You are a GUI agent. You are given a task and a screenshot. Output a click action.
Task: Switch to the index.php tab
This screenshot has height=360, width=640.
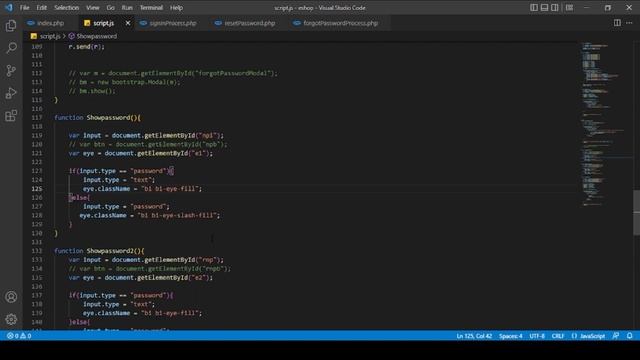tap(50, 23)
